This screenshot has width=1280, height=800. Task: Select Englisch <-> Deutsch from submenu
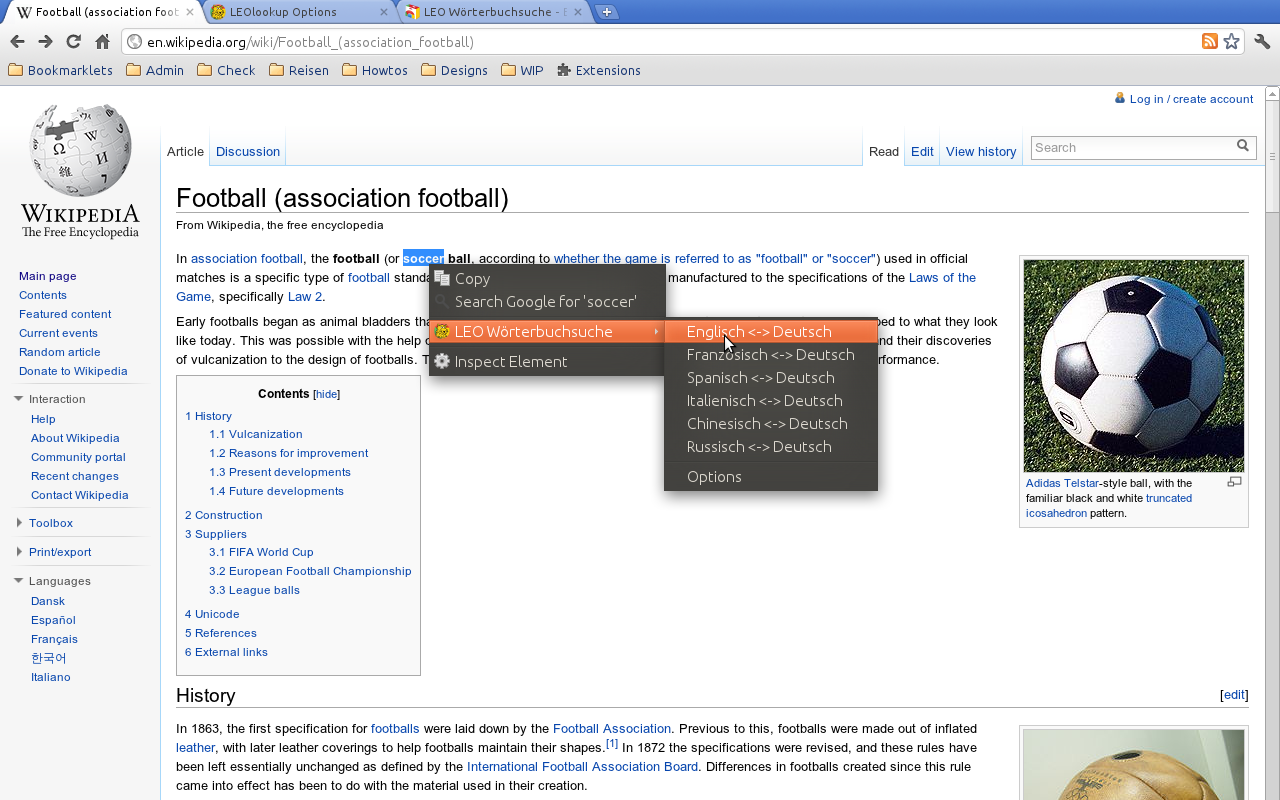coord(759,332)
